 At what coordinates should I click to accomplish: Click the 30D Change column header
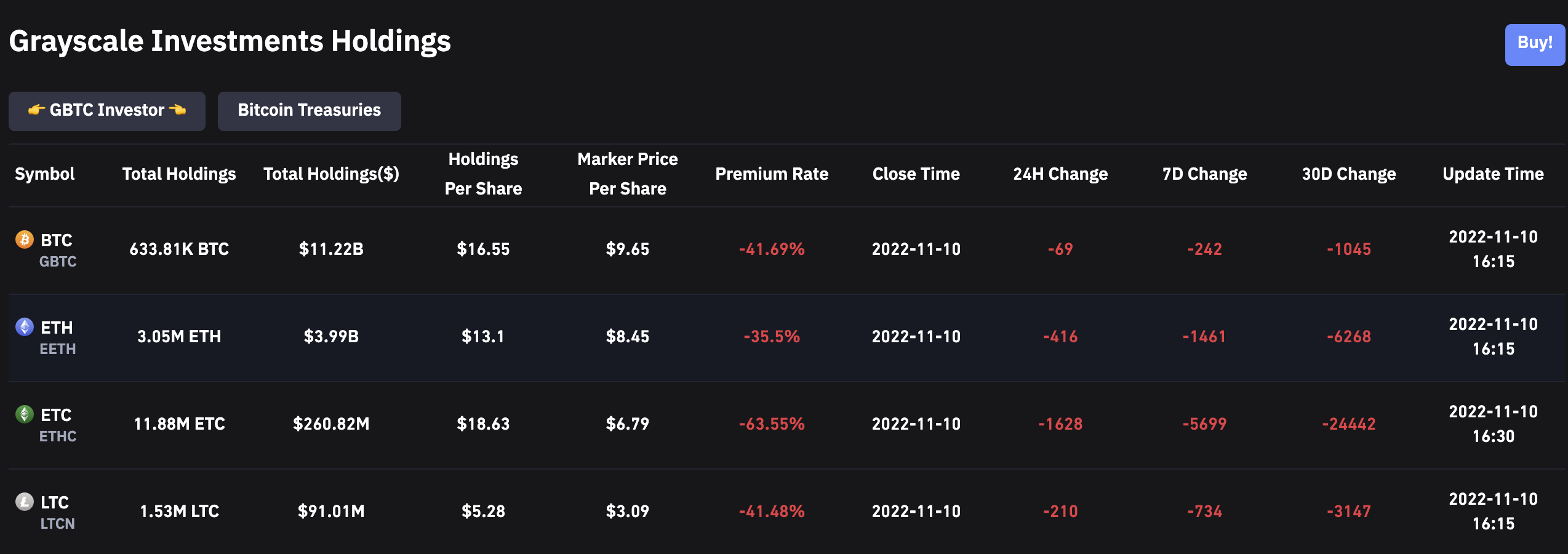[x=1348, y=174]
